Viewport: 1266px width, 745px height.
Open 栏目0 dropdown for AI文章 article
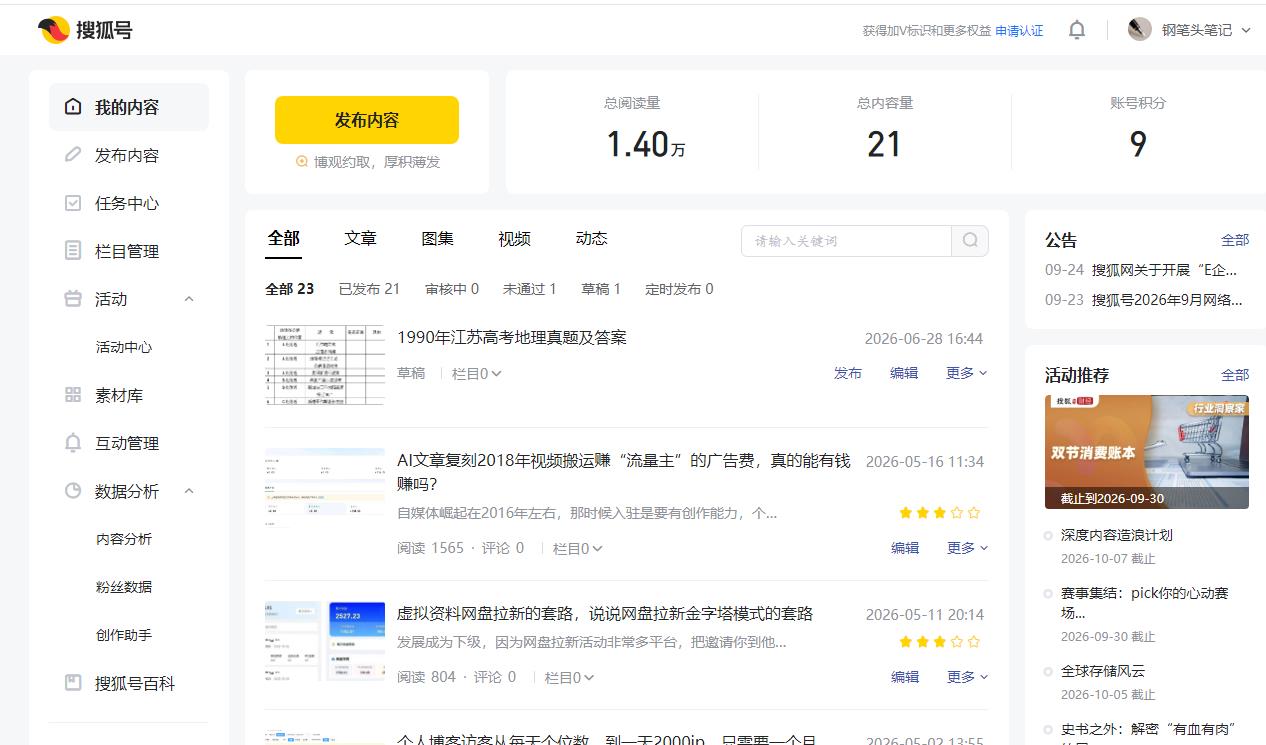(578, 548)
